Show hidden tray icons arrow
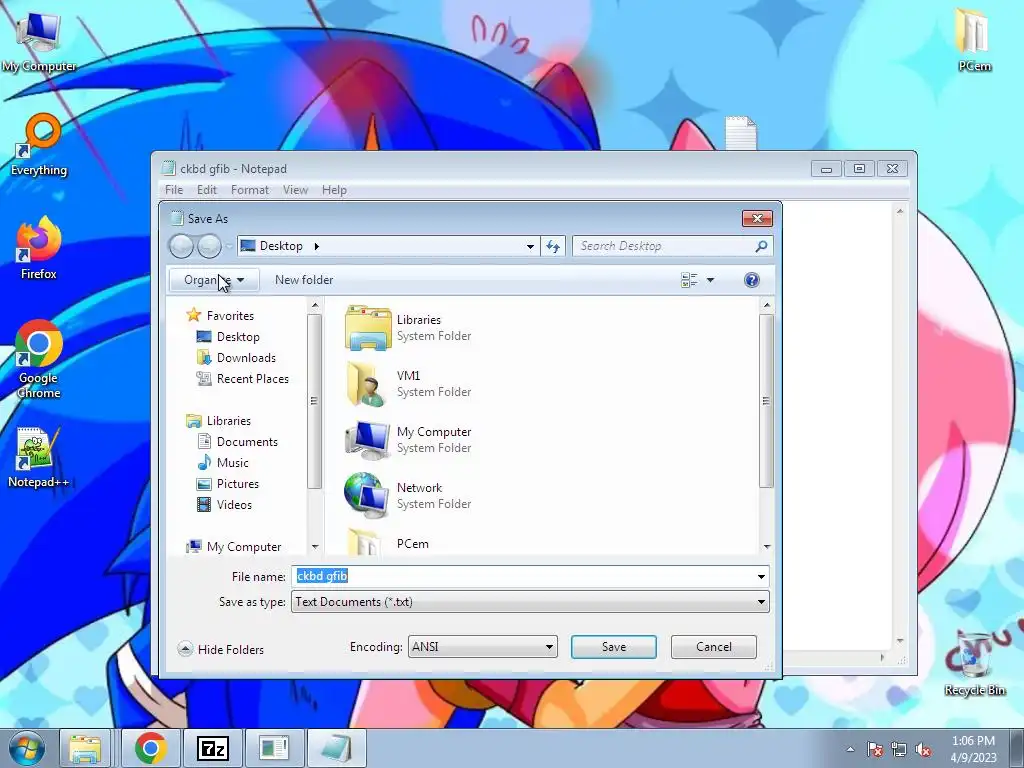Viewport: 1024px width, 768px height. tap(850, 749)
